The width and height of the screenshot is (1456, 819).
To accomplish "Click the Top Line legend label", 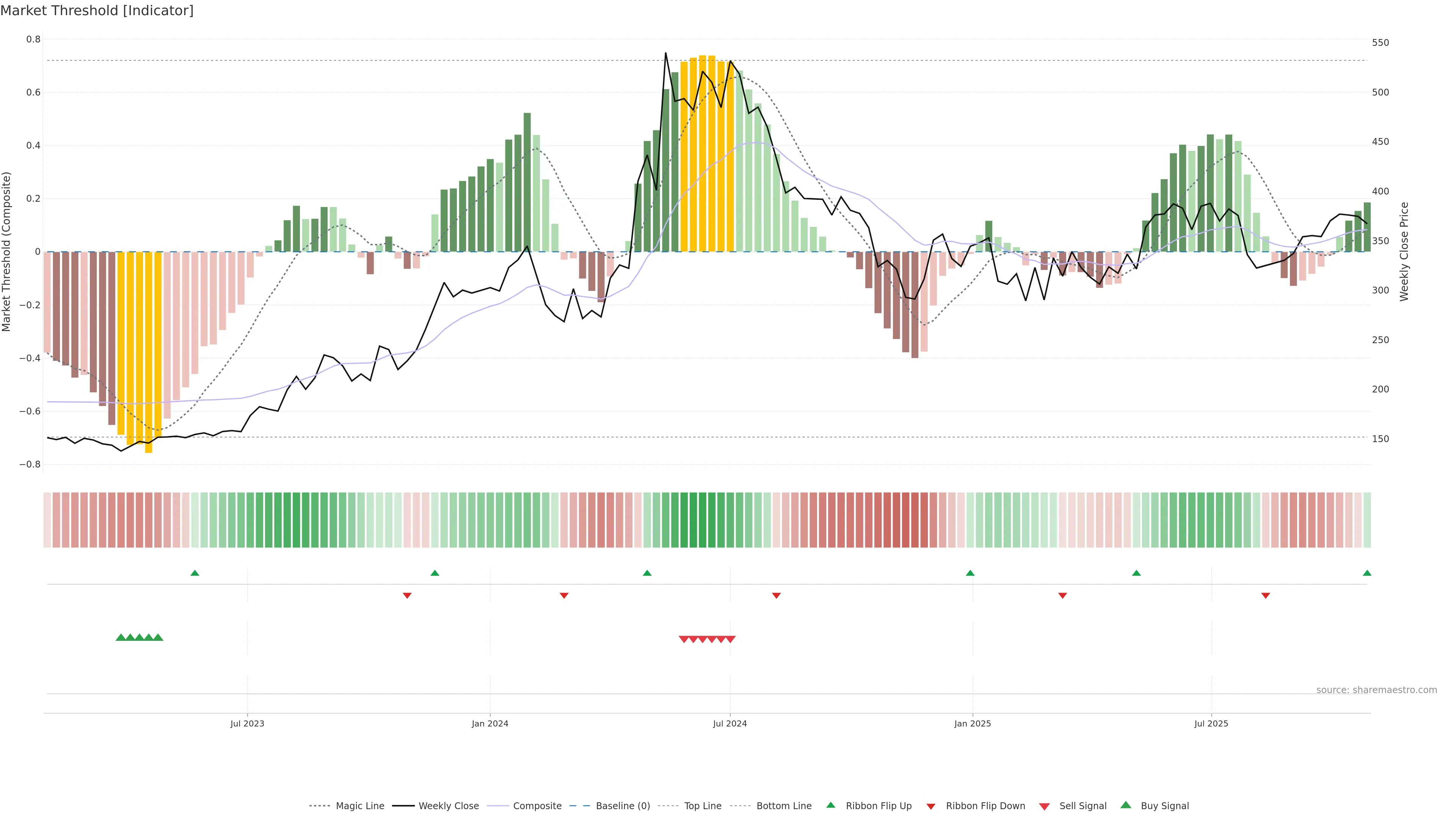I will coord(703,806).
